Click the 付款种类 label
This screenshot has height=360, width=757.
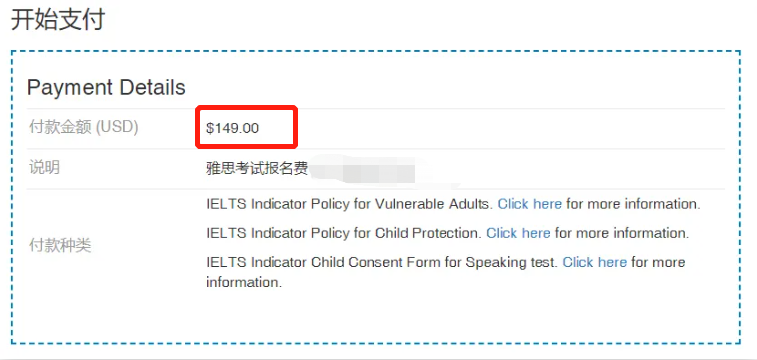click(x=60, y=246)
